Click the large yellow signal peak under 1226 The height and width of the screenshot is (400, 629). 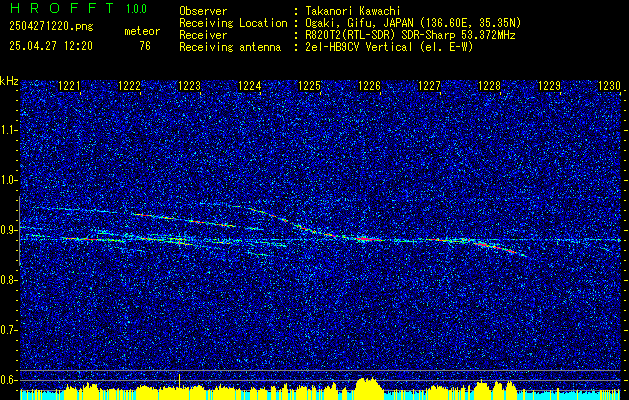click(369, 388)
